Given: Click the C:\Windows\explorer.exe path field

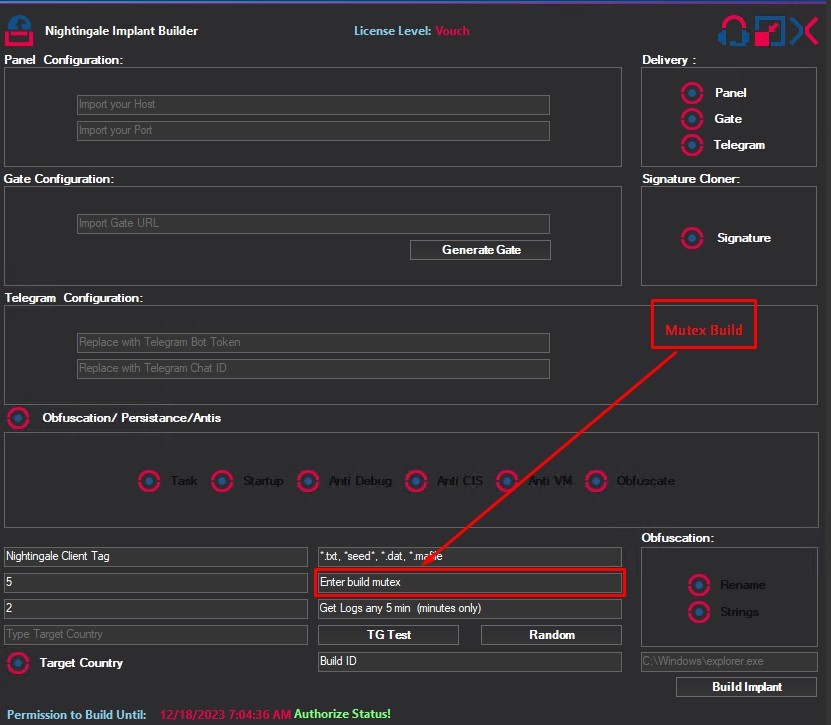Looking at the screenshot, I should pos(729,661).
